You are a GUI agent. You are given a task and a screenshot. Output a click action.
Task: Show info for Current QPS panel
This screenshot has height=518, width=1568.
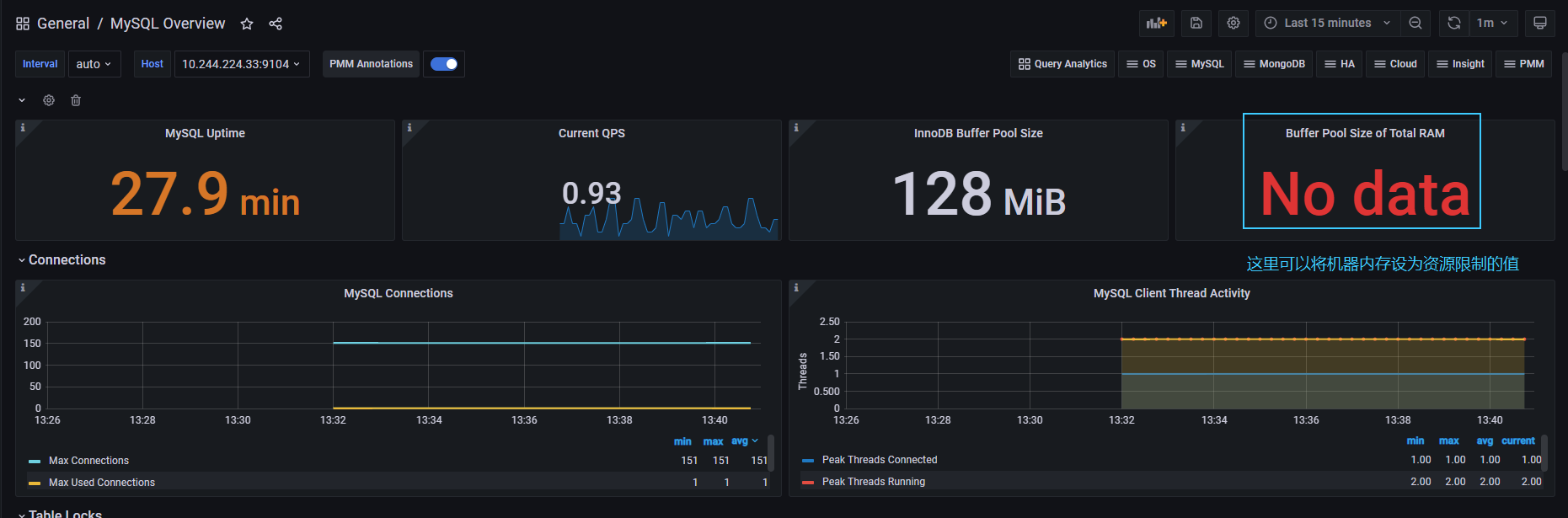coord(409,128)
